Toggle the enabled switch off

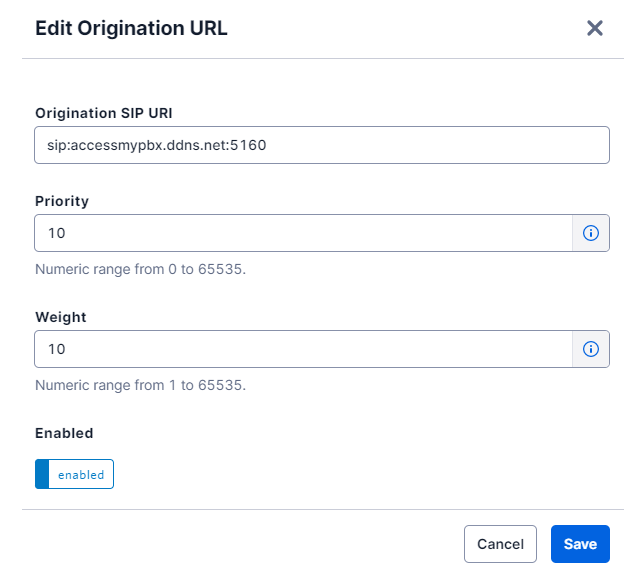[74, 474]
